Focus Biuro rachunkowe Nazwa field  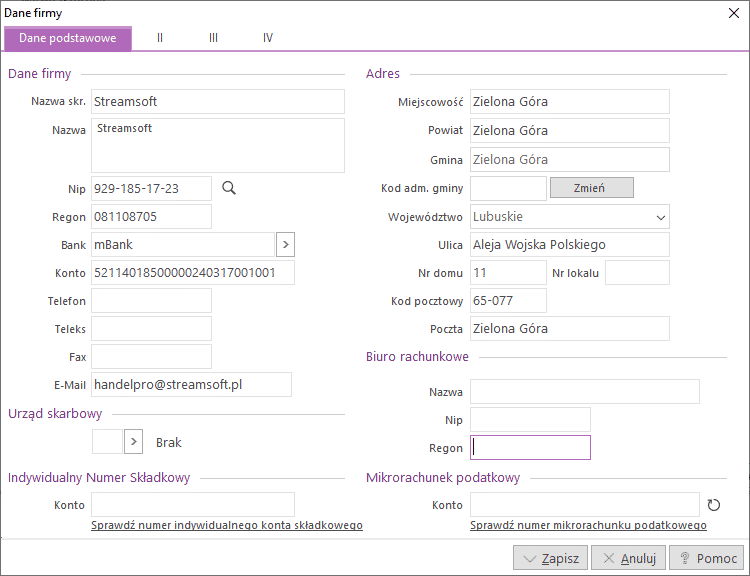tap(585, 392)
